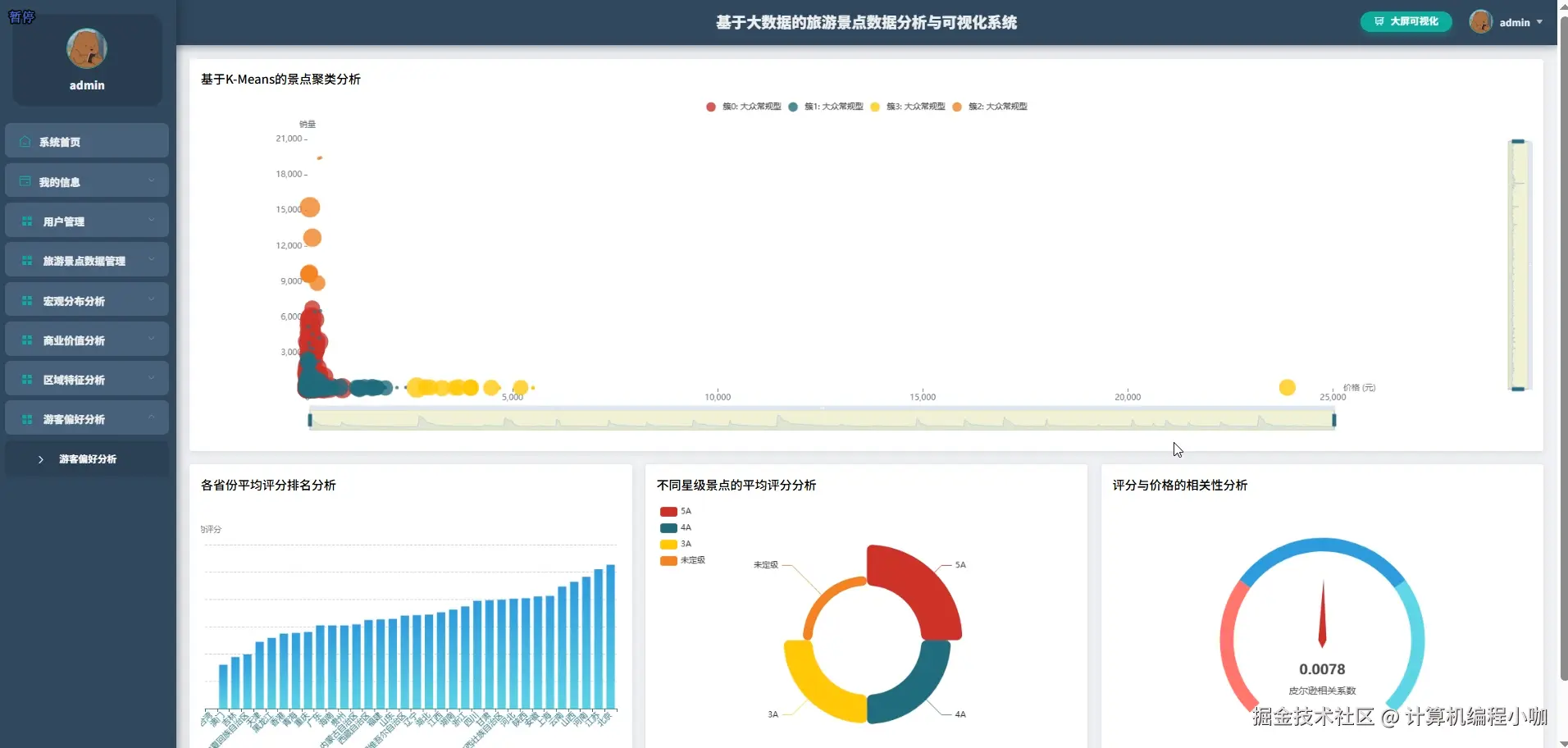1568x748 pixels.
Task: Click the 宏观分布分析 sidebar icon
Action: point(26,300)
